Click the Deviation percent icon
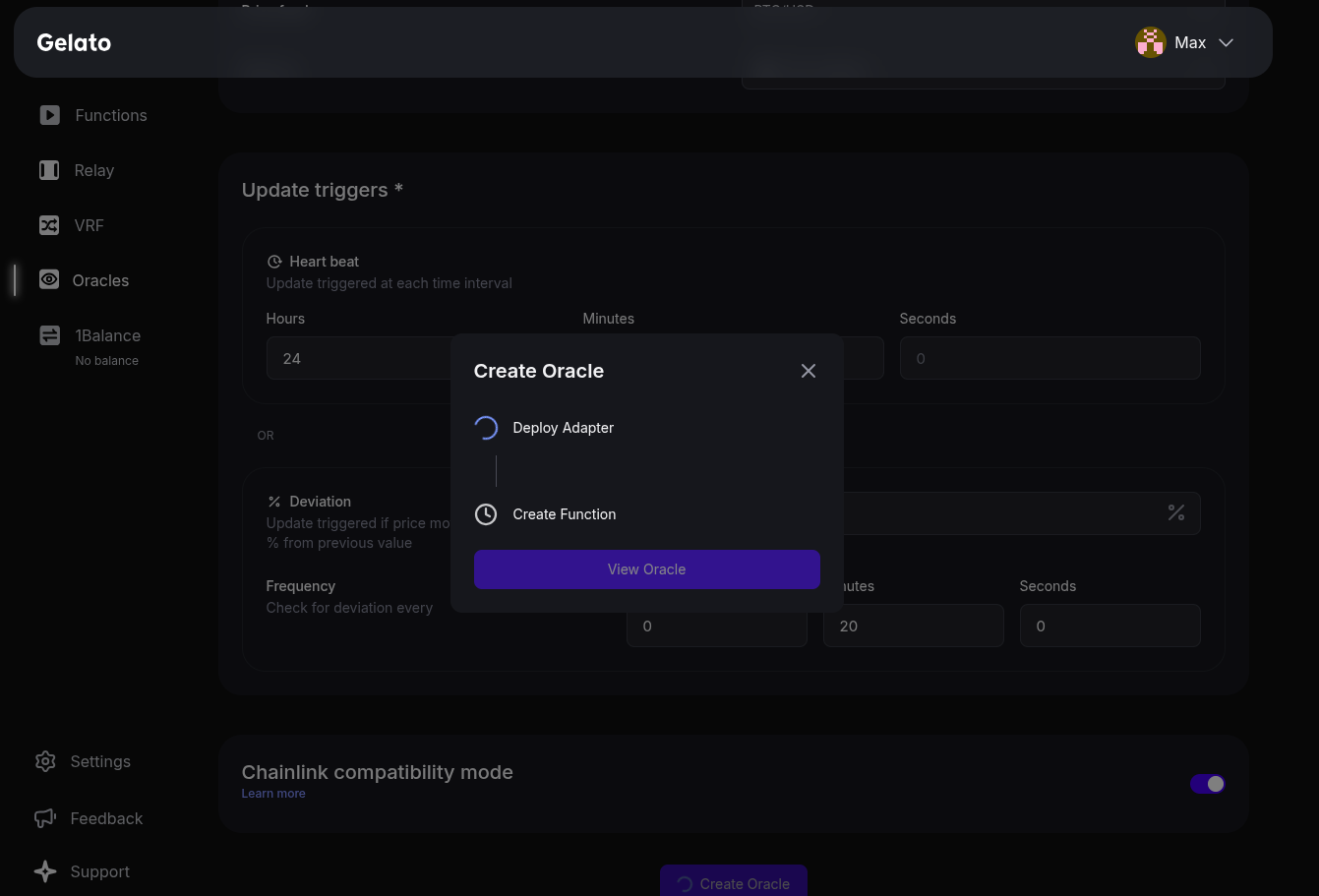The image size is (1319, 896). coord(274,502)
